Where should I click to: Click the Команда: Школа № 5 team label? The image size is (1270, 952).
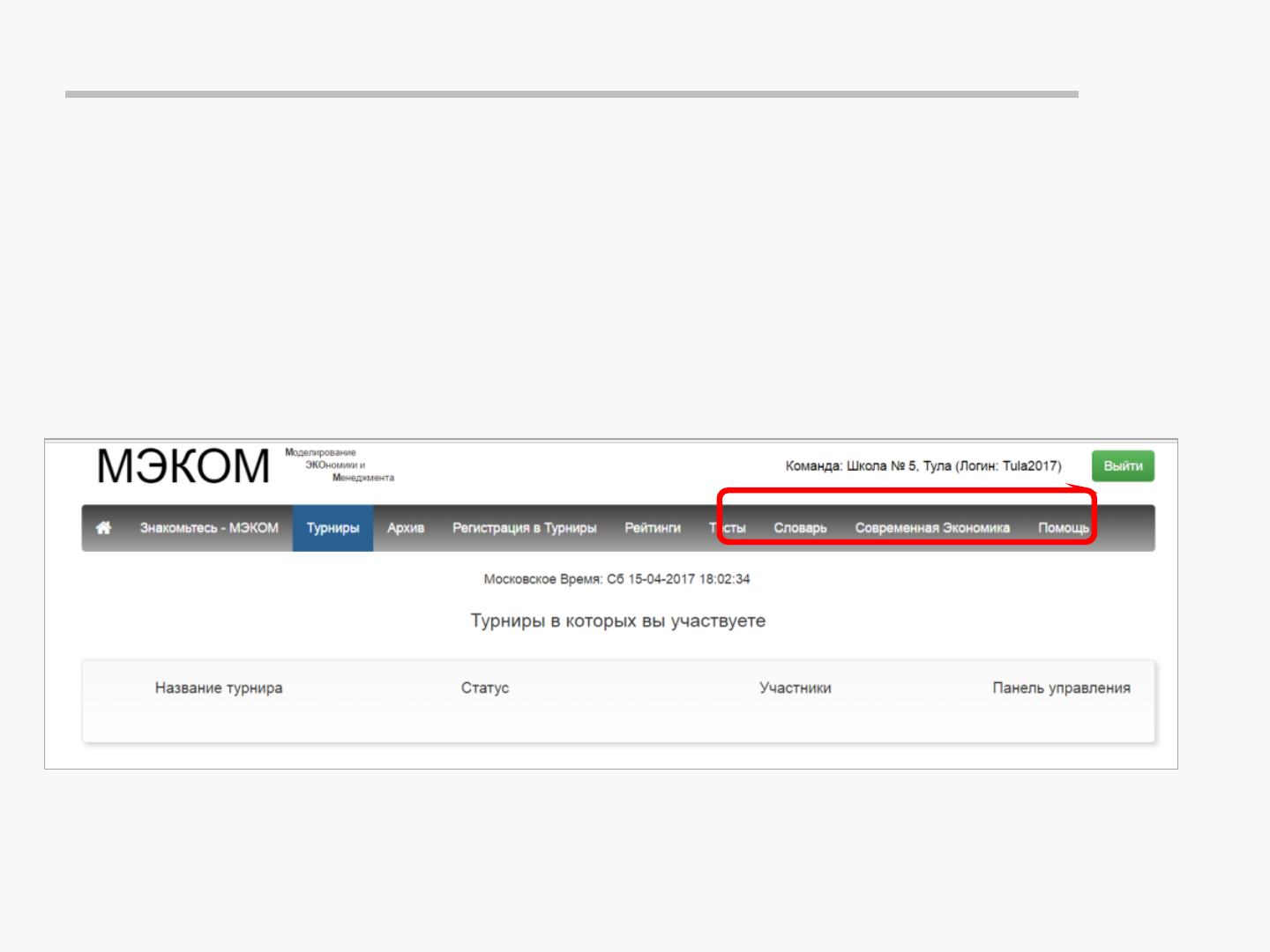pyautogui.click(x=923, y=466)
